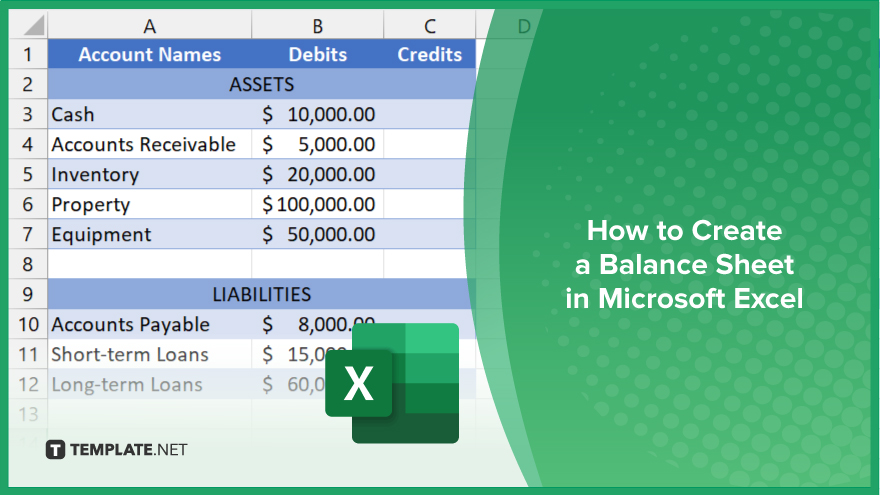
Task: Select the Cash cell
Action: (149, 114)
